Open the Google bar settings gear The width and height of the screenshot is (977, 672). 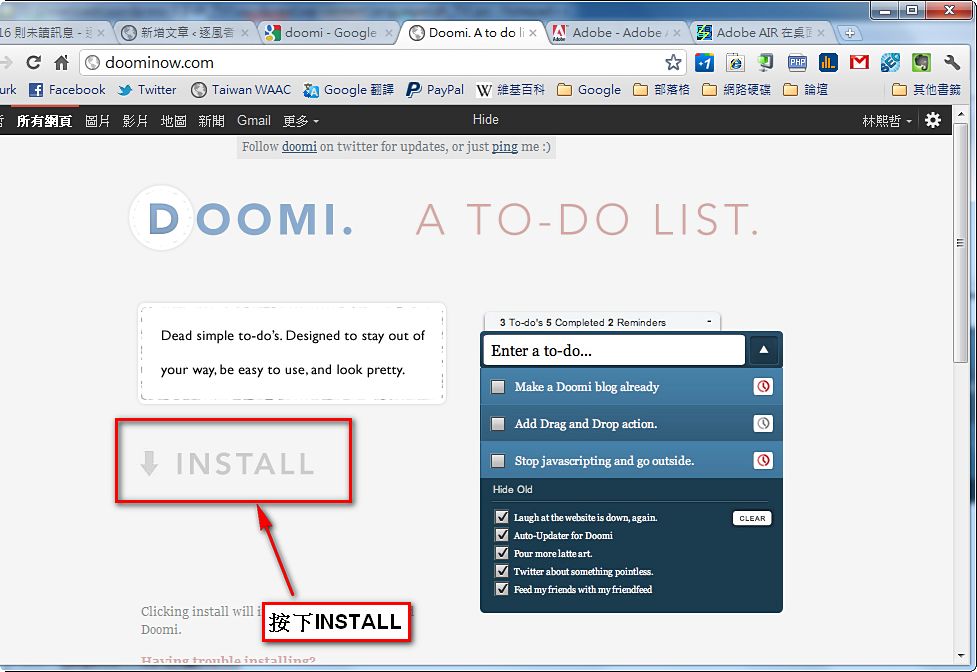pyautogui.click(x=933, y=120)
